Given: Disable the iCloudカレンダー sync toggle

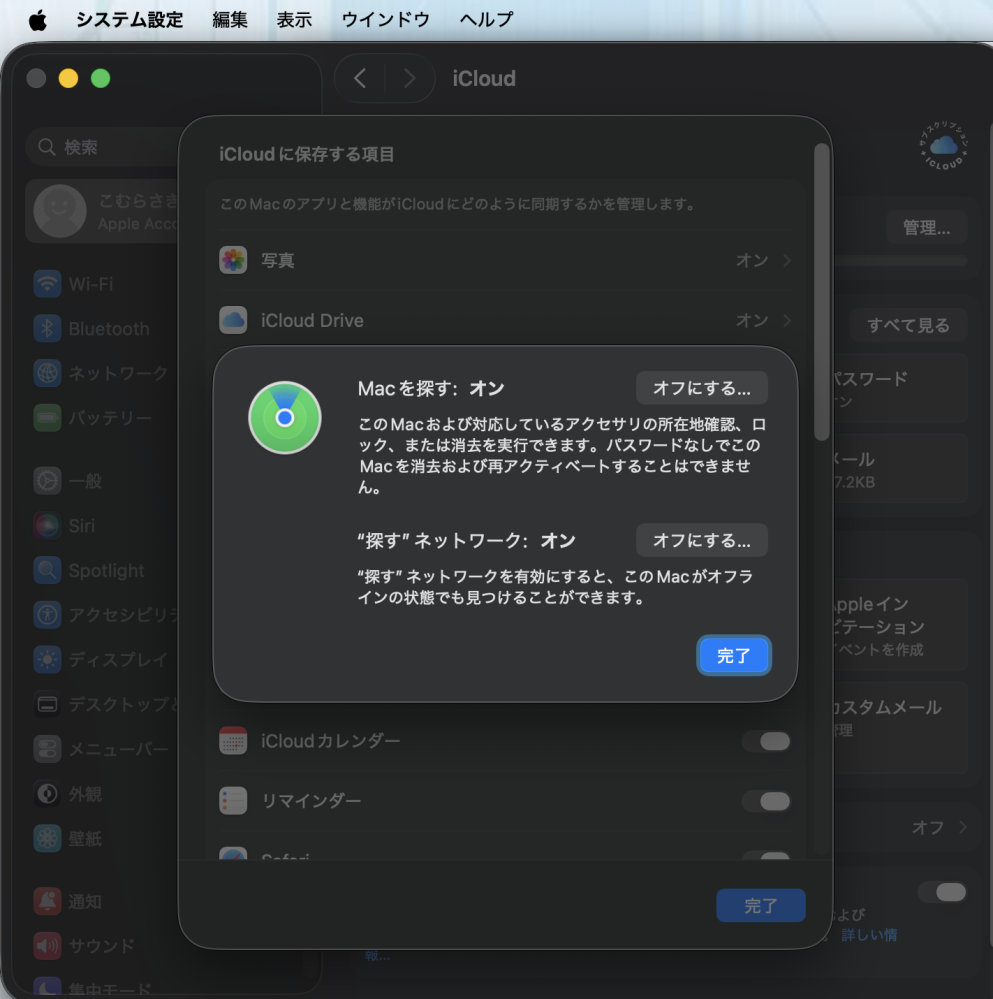Looking at the screenshot, I should (766, 741).
